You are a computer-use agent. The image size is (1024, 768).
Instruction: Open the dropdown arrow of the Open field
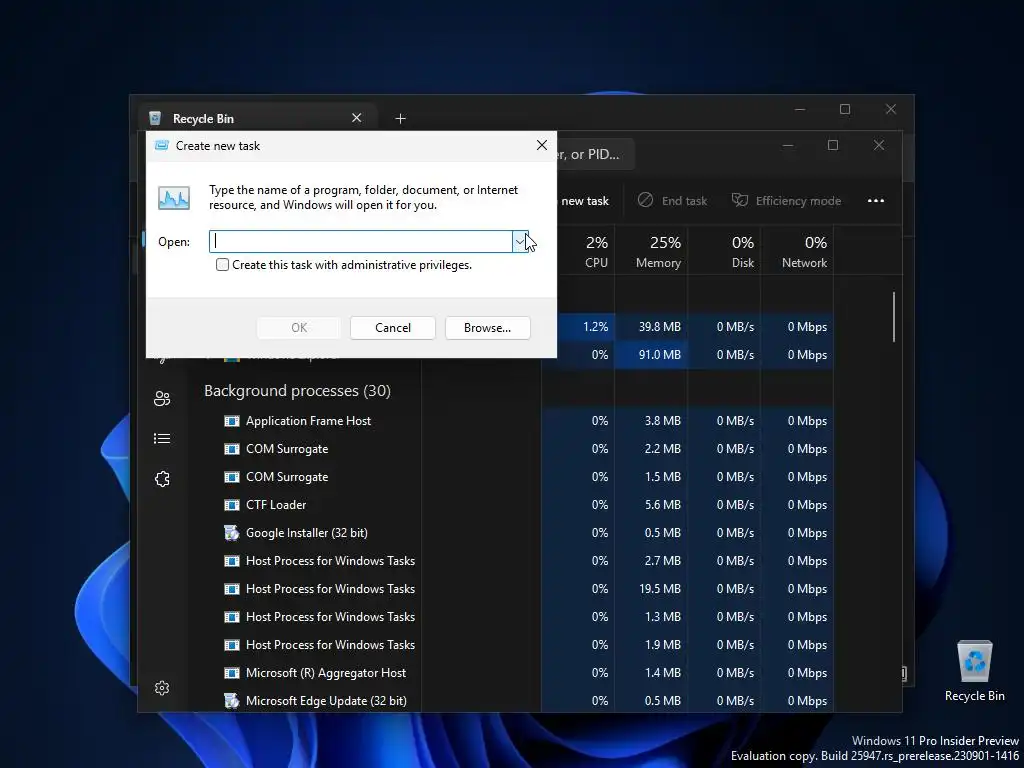(x=520, y=242)
